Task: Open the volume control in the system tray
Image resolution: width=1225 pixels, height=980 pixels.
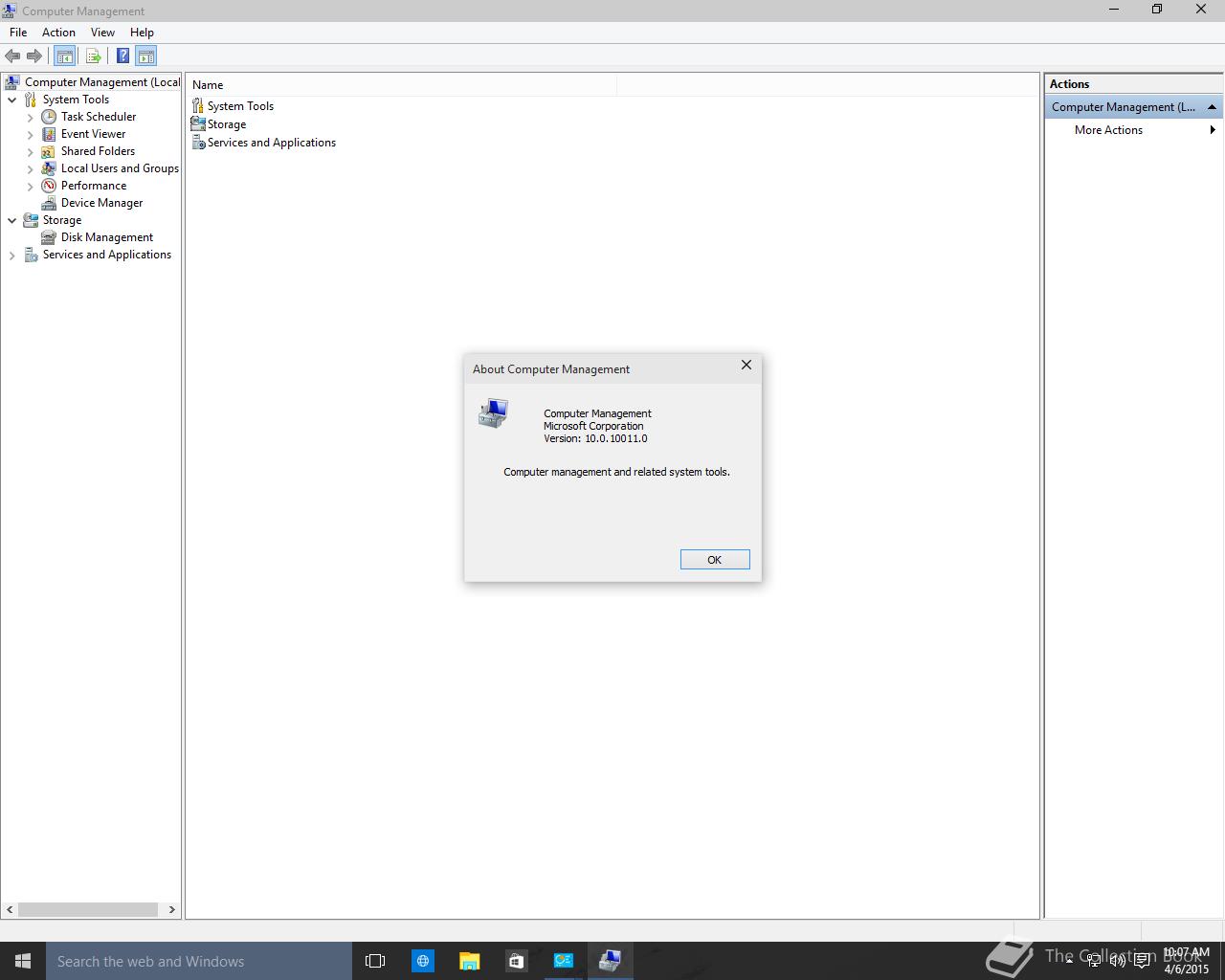Action: point(1117,961)
